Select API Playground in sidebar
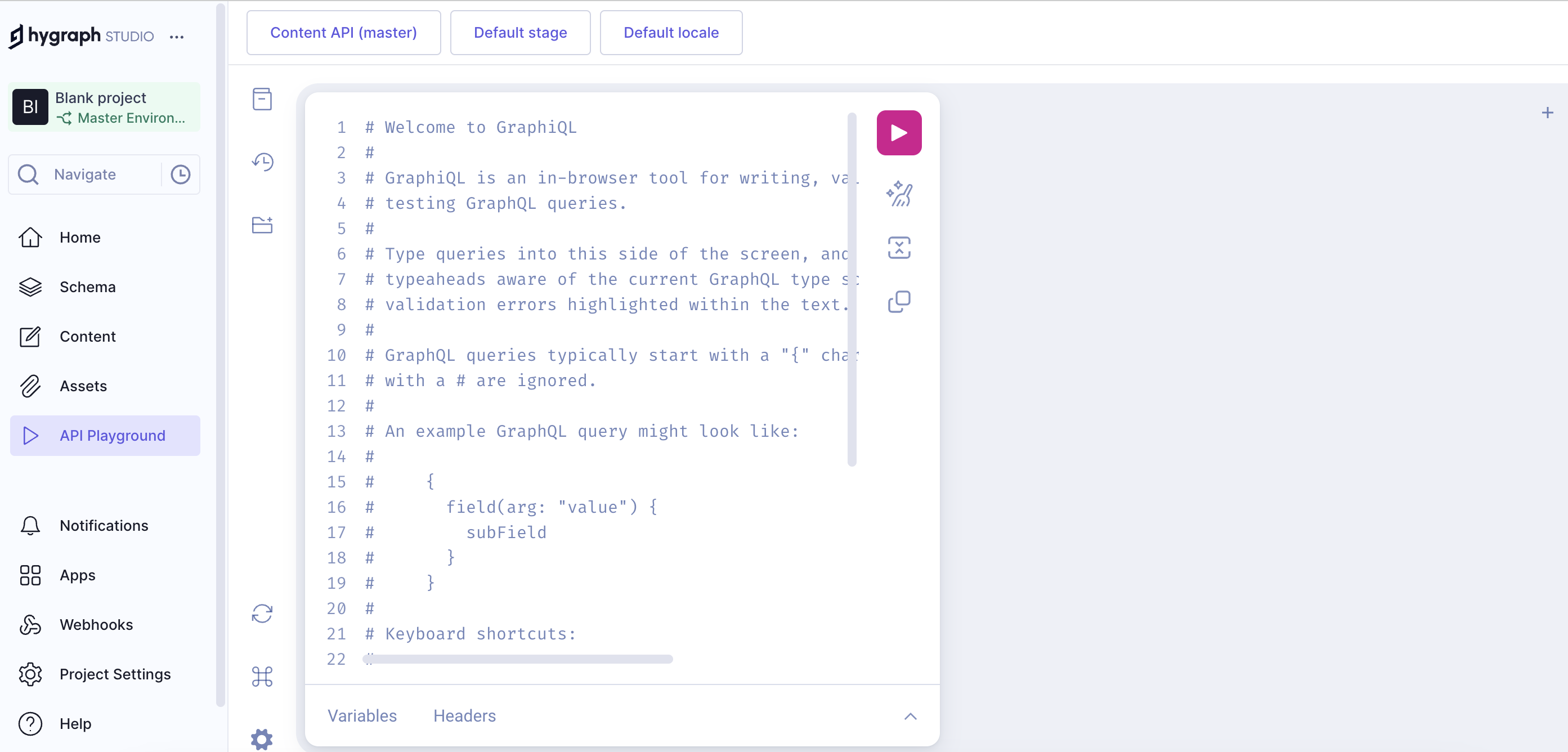 click(x=105, y=436)
